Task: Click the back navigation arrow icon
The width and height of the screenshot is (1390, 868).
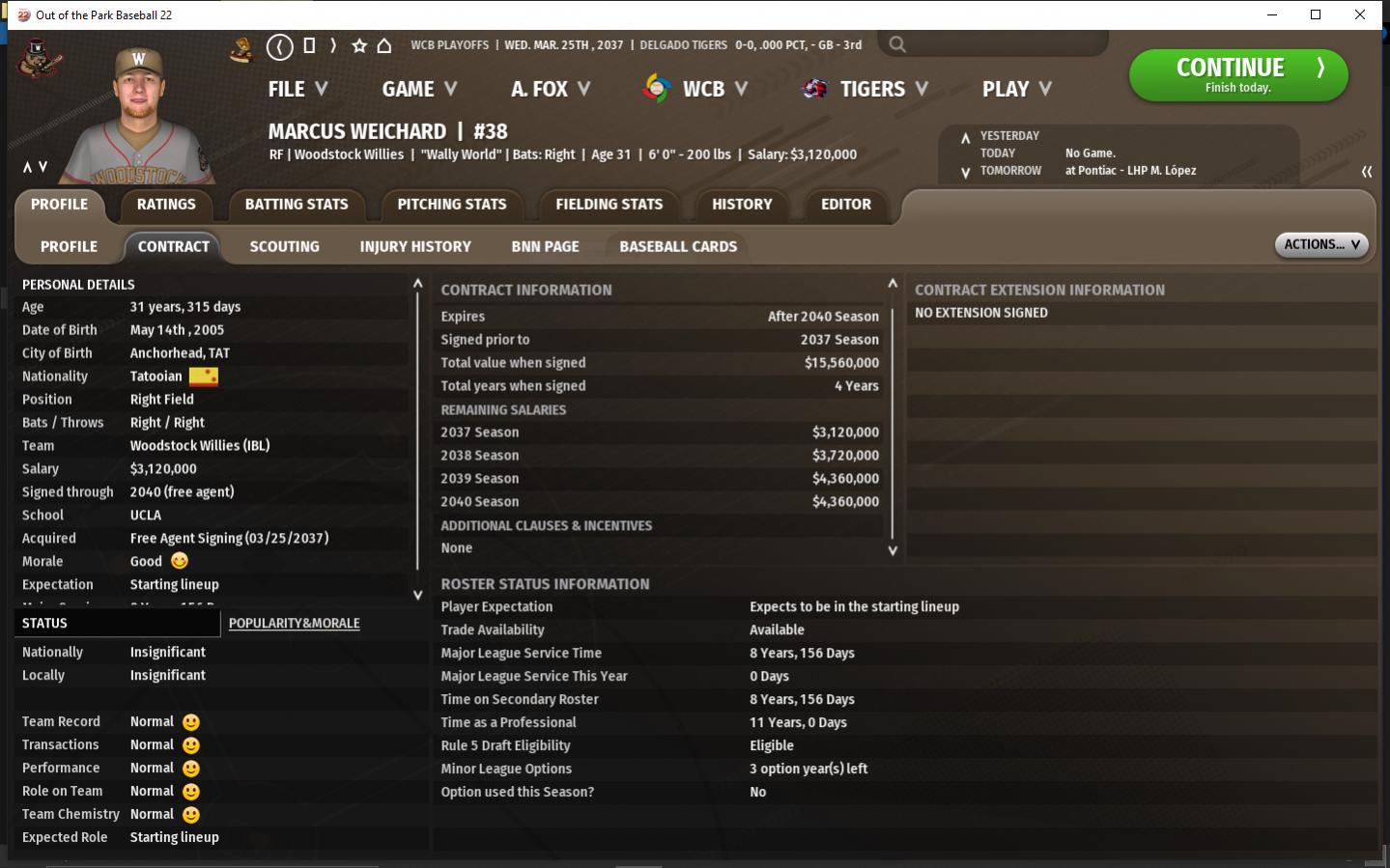Action: [279, 46]
